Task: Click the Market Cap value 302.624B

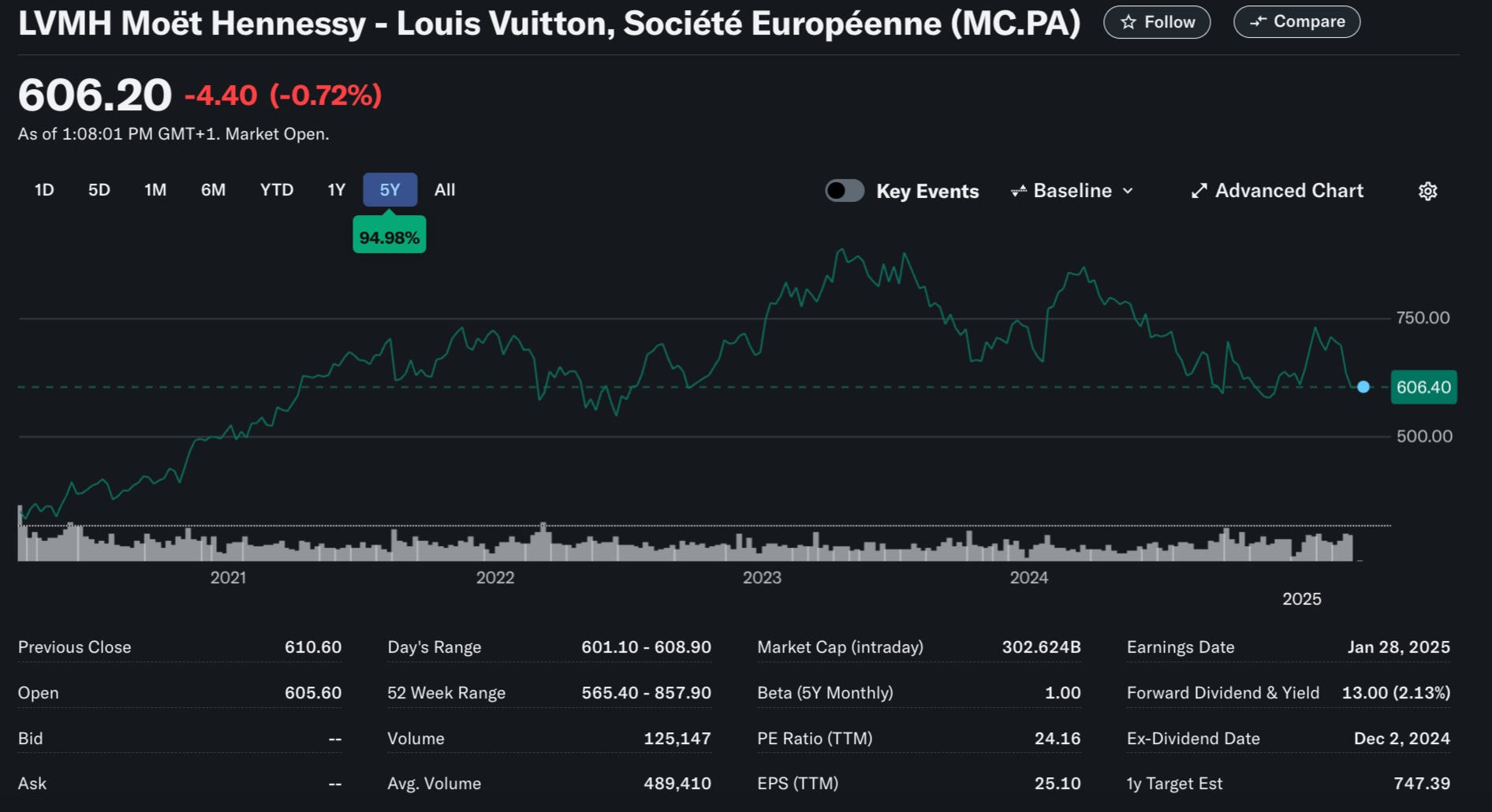Action: (1041, 647)
